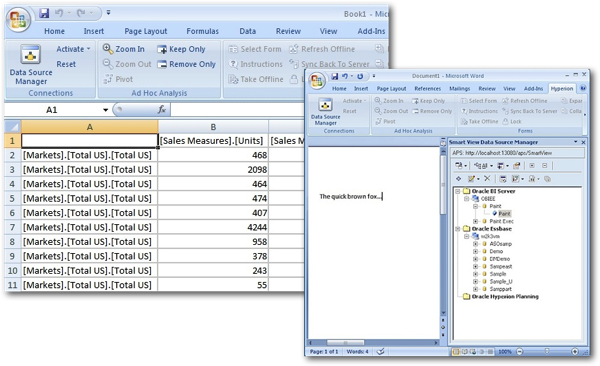
Task: Open Word References tab
Action: pos(427,88)
